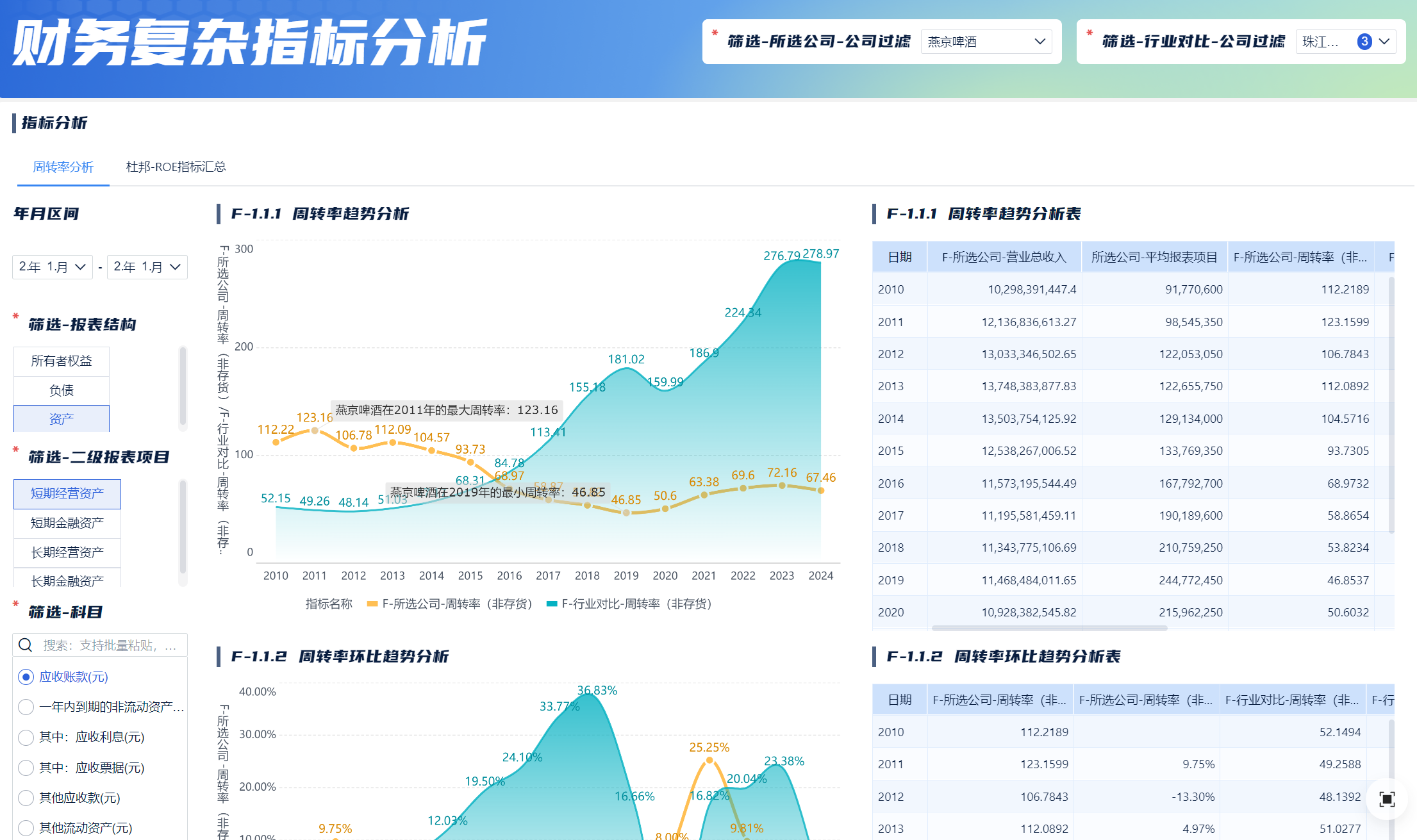The image size is (1417, 840).
Task: Click the orange legend marker for F-所选公司-周转率
Action: 372,604
